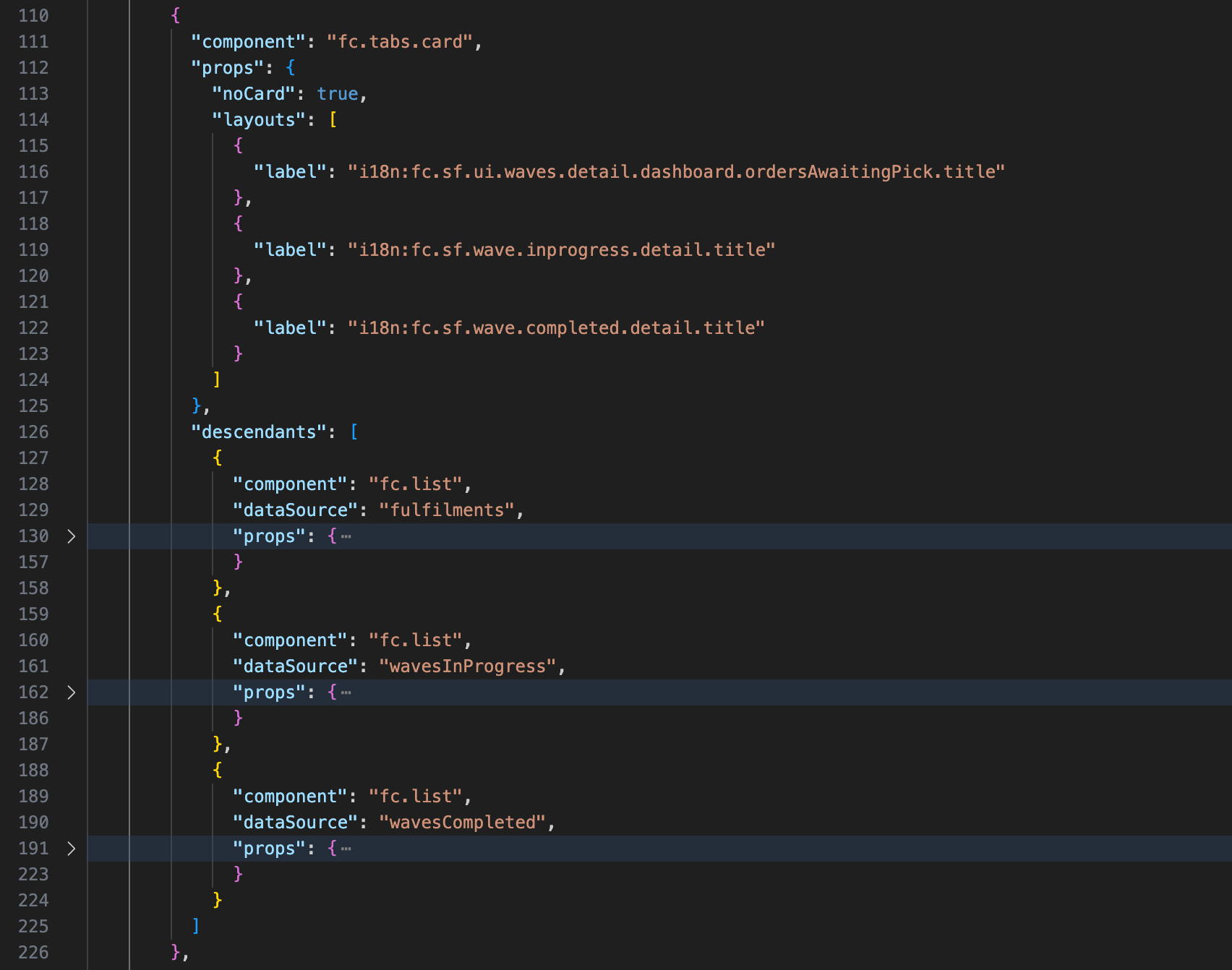Click the wave.completed.detail.title string

556,328
